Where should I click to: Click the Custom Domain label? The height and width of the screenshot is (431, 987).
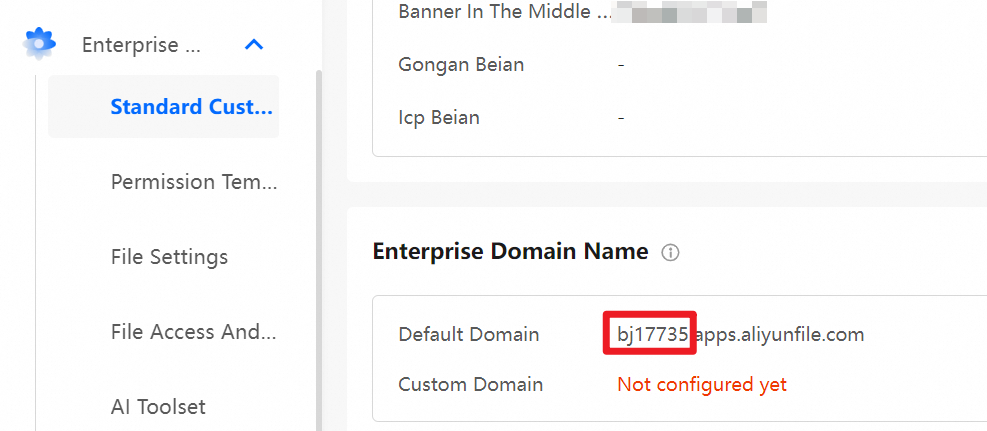(470, 384)
